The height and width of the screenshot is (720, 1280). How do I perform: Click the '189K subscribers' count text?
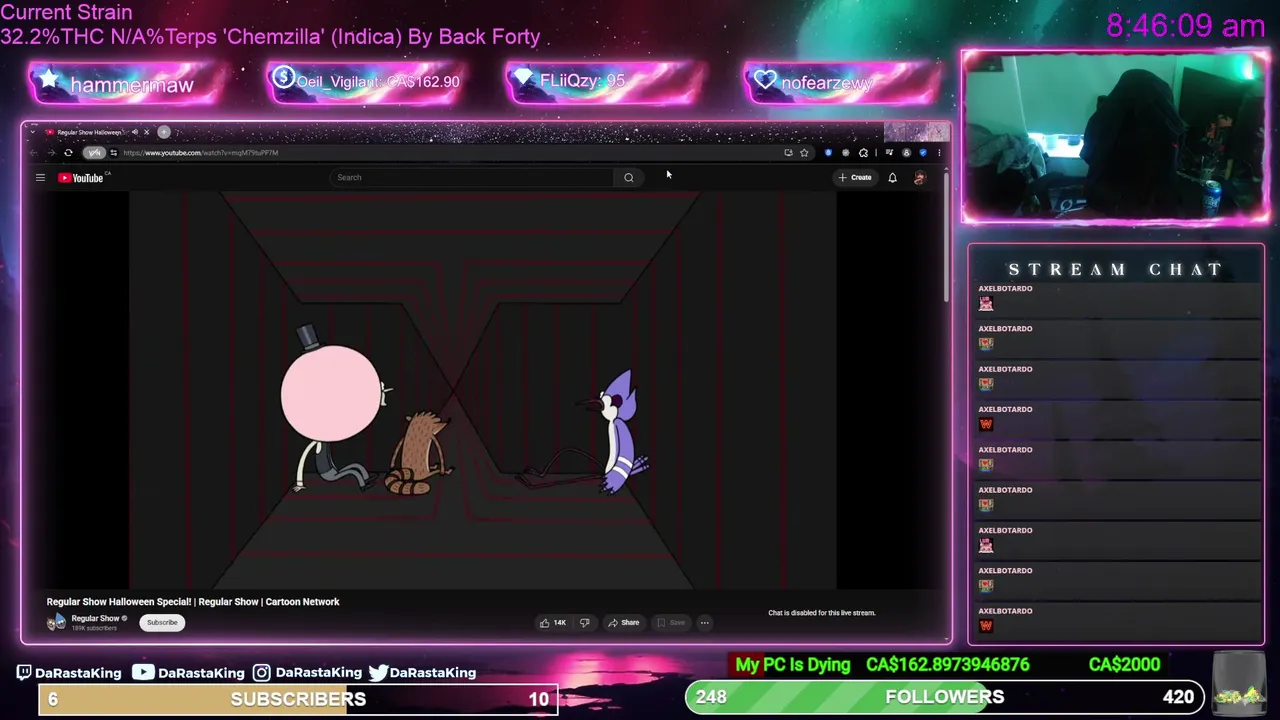click(x=94, y=628)
